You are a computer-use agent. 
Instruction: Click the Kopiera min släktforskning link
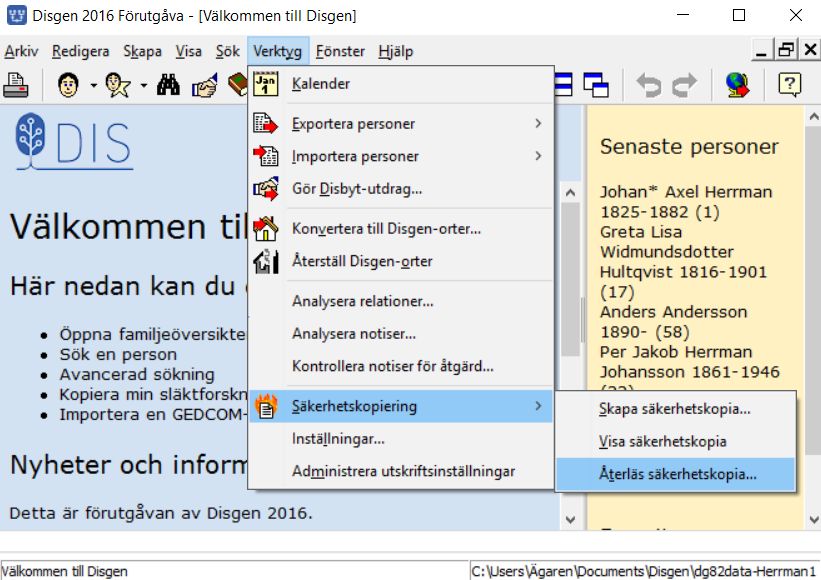coord(153,394)
